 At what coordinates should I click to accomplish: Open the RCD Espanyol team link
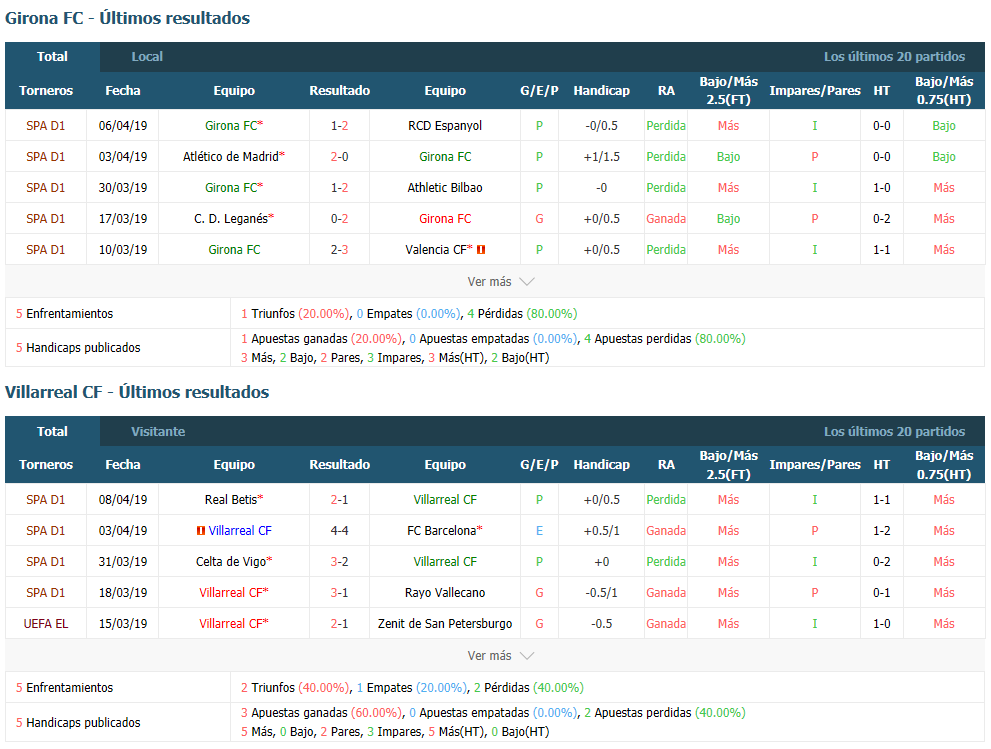pos(445,126)
